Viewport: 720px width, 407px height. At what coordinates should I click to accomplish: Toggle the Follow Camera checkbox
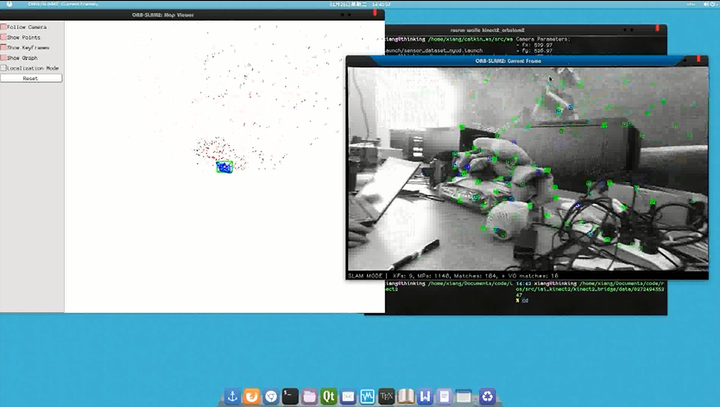3,27
